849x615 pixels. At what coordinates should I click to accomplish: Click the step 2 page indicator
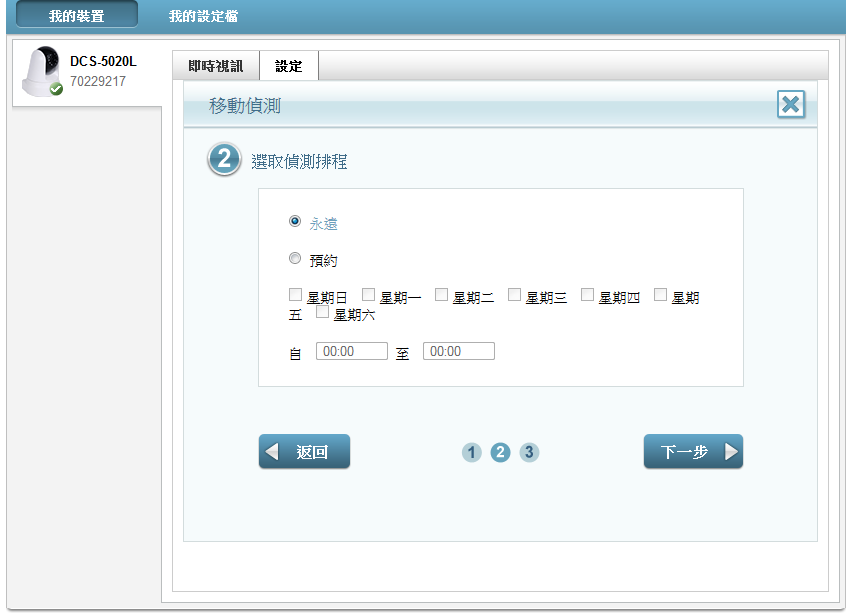coord(500,452)
